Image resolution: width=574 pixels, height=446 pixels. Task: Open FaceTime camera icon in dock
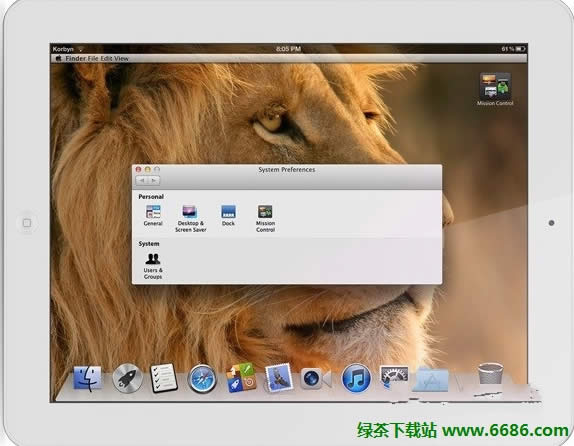coord(316,379)
